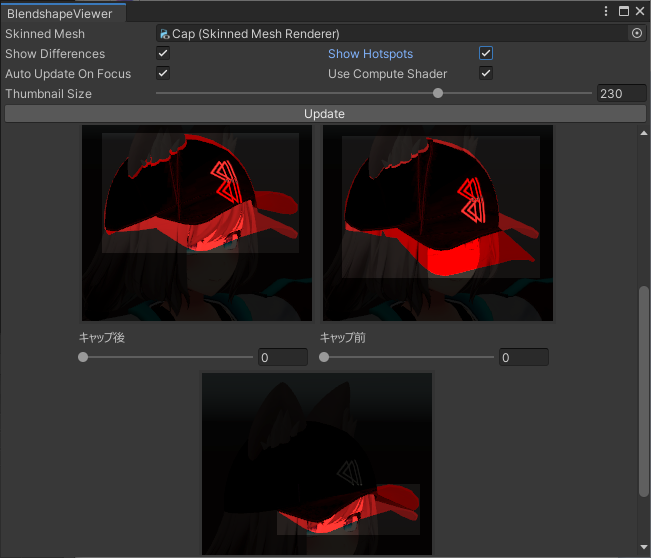This screenshot has height=558, width=651.
Task: Select the キャップ前 blendshape thumbnail
Action: [438, 223]
